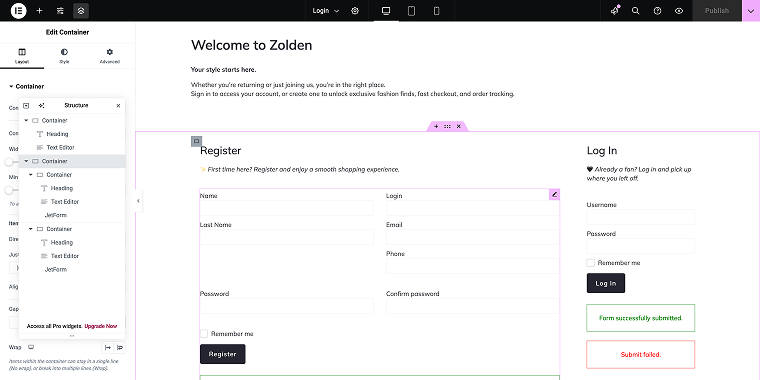
Task: Open page settings gear icon
Action: (x=355, y=11)
